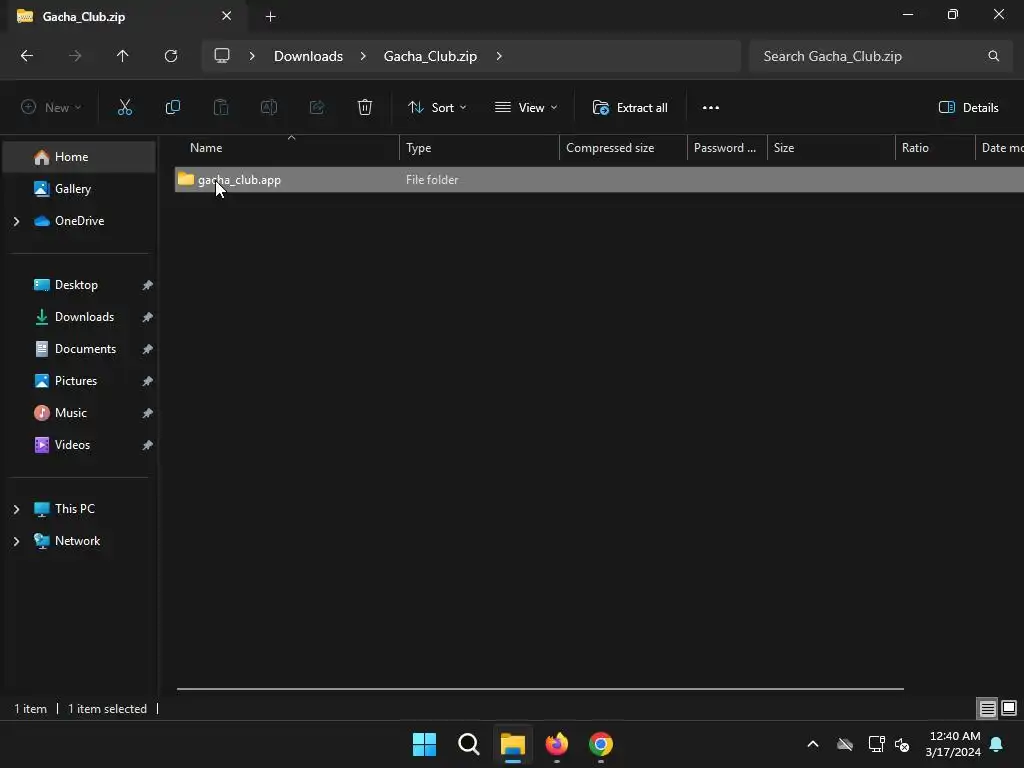
Task: Select Home in the navigation pane
Action: 79,157
